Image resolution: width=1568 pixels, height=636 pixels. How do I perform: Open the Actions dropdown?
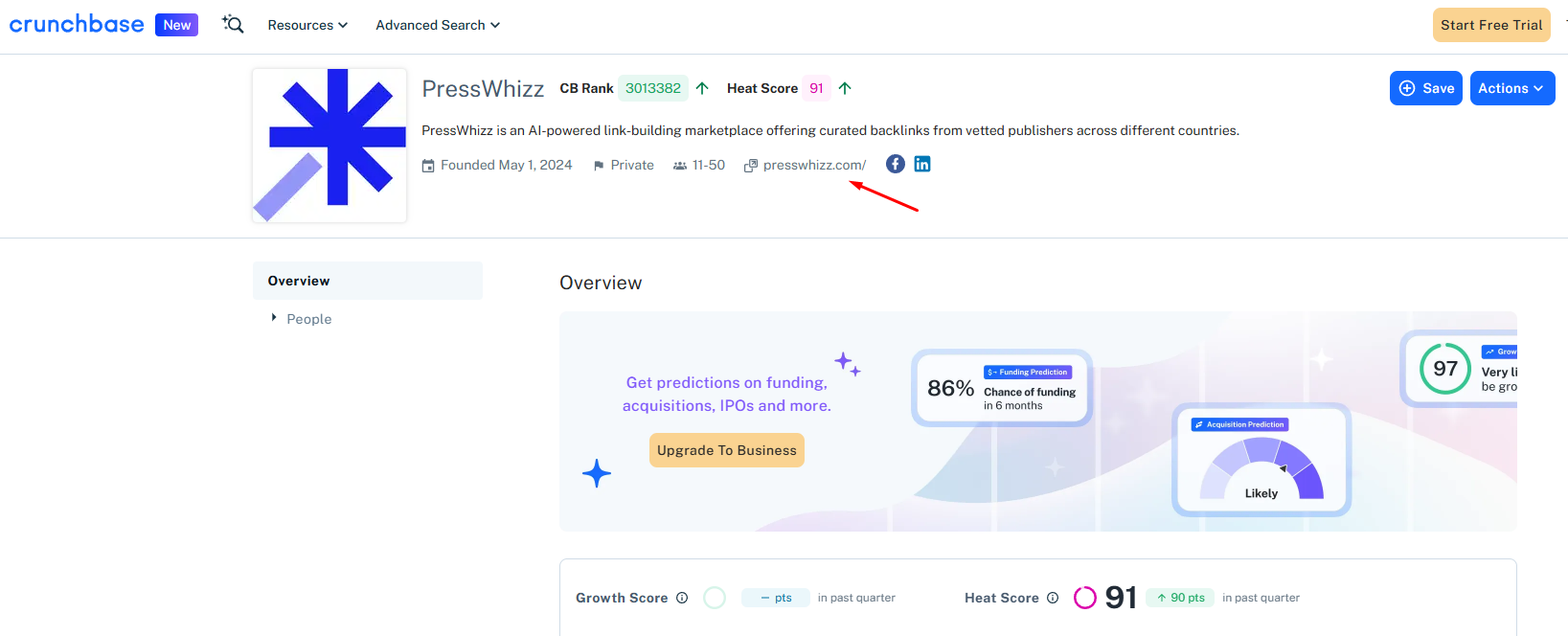coord(1512,88)
